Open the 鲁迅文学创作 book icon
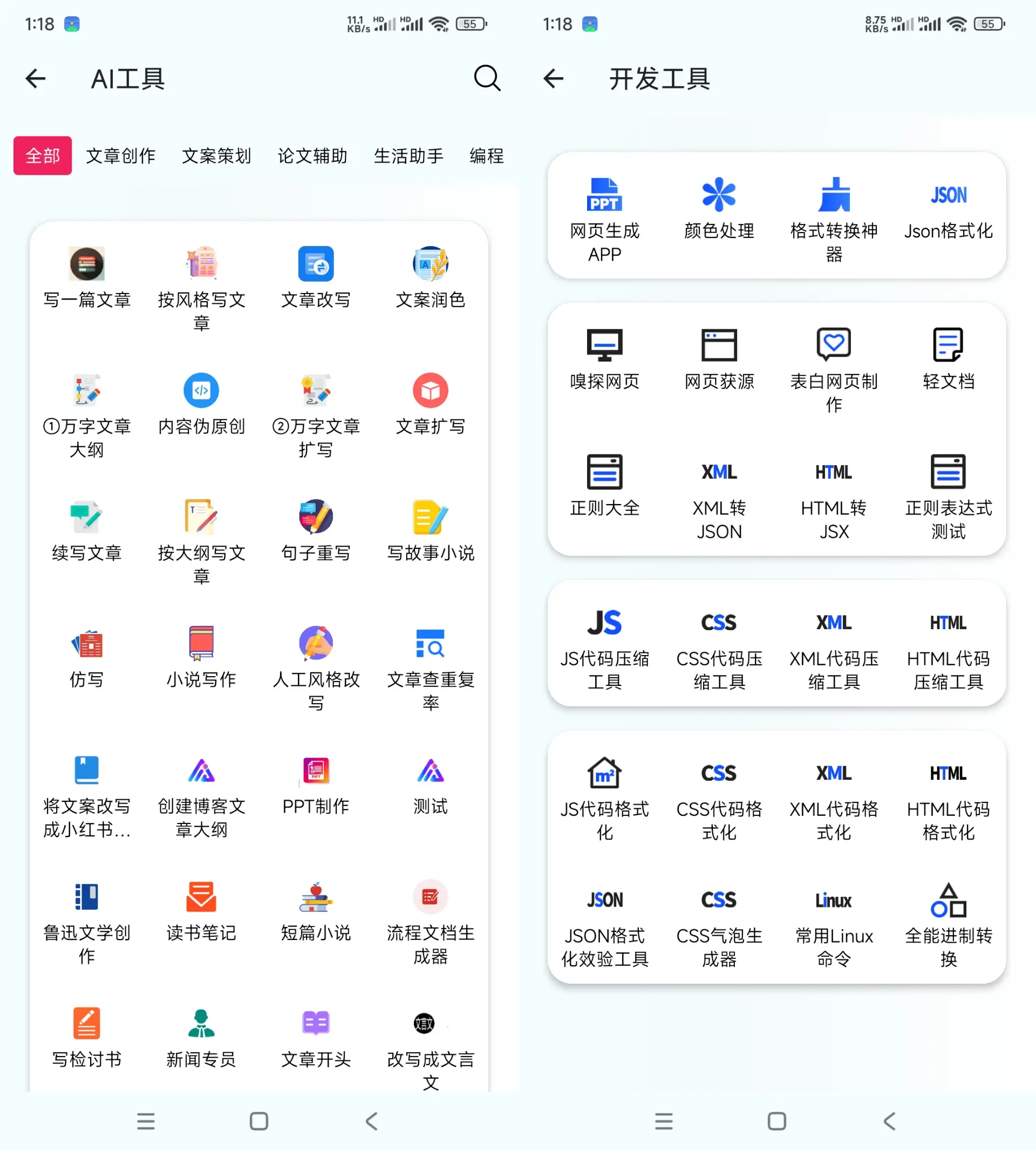 tap(86, 897)
